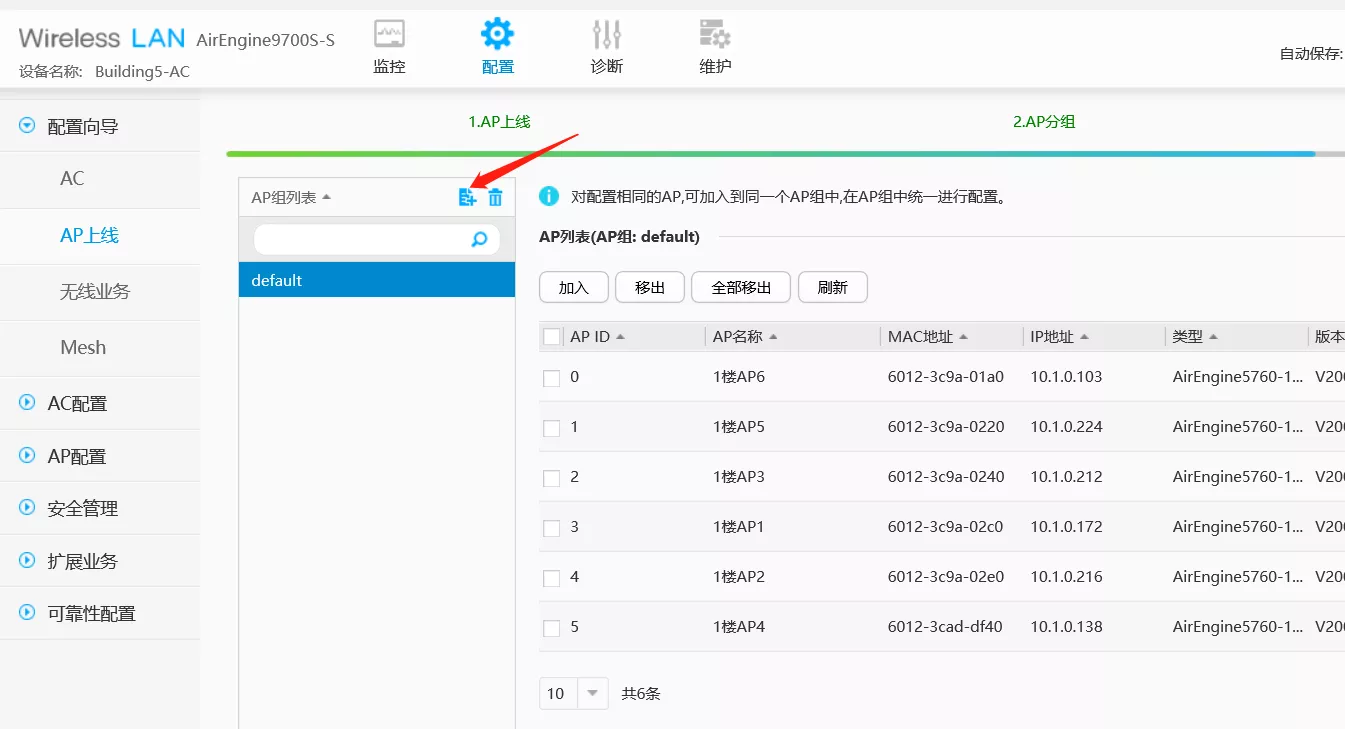1345x729 pixels.
Task: Check the row for AP 1楼AP4
Action: tap(551, 628)
